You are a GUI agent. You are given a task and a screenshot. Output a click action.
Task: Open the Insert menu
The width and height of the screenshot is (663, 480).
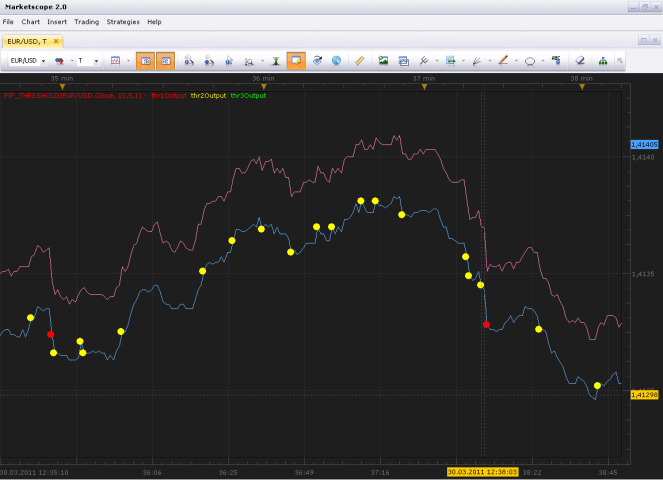pos(57,22)
